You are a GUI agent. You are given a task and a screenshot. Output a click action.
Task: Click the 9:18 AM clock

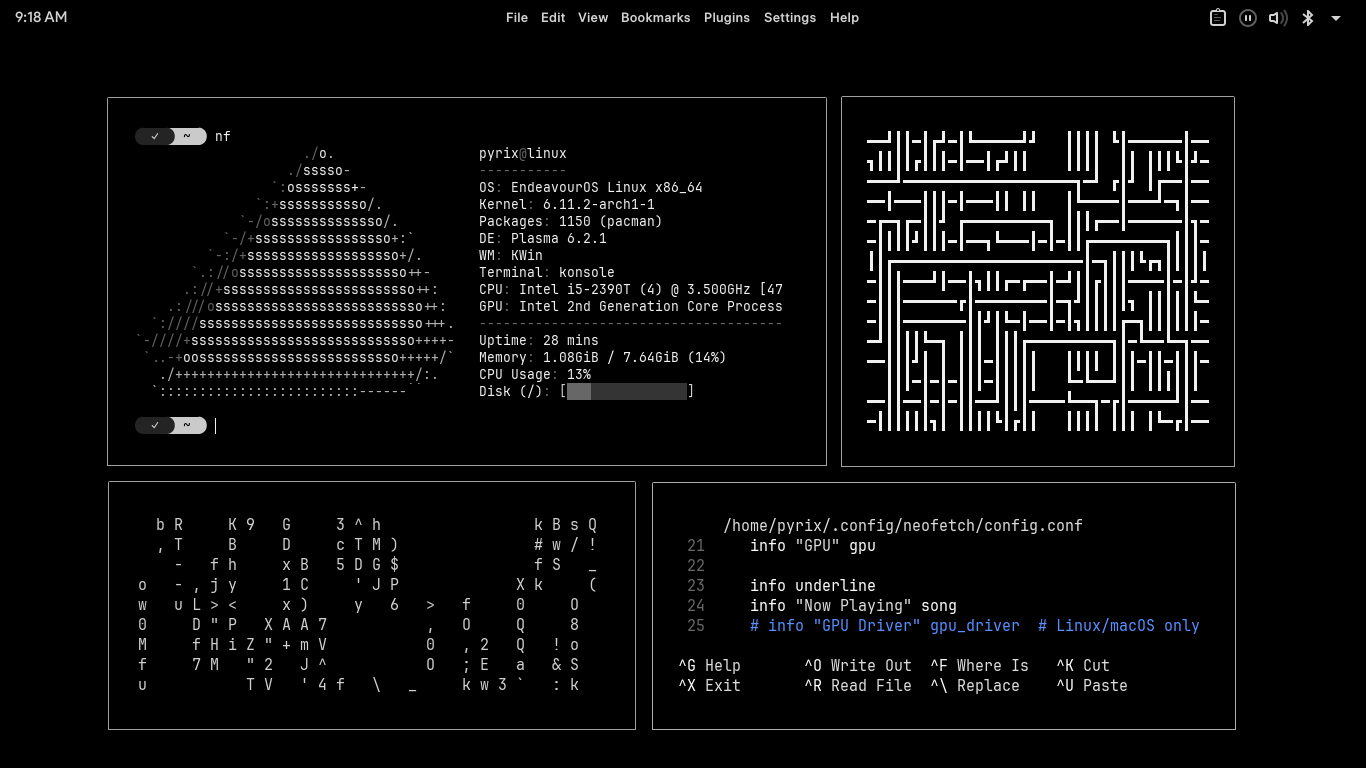pos(41,18)
